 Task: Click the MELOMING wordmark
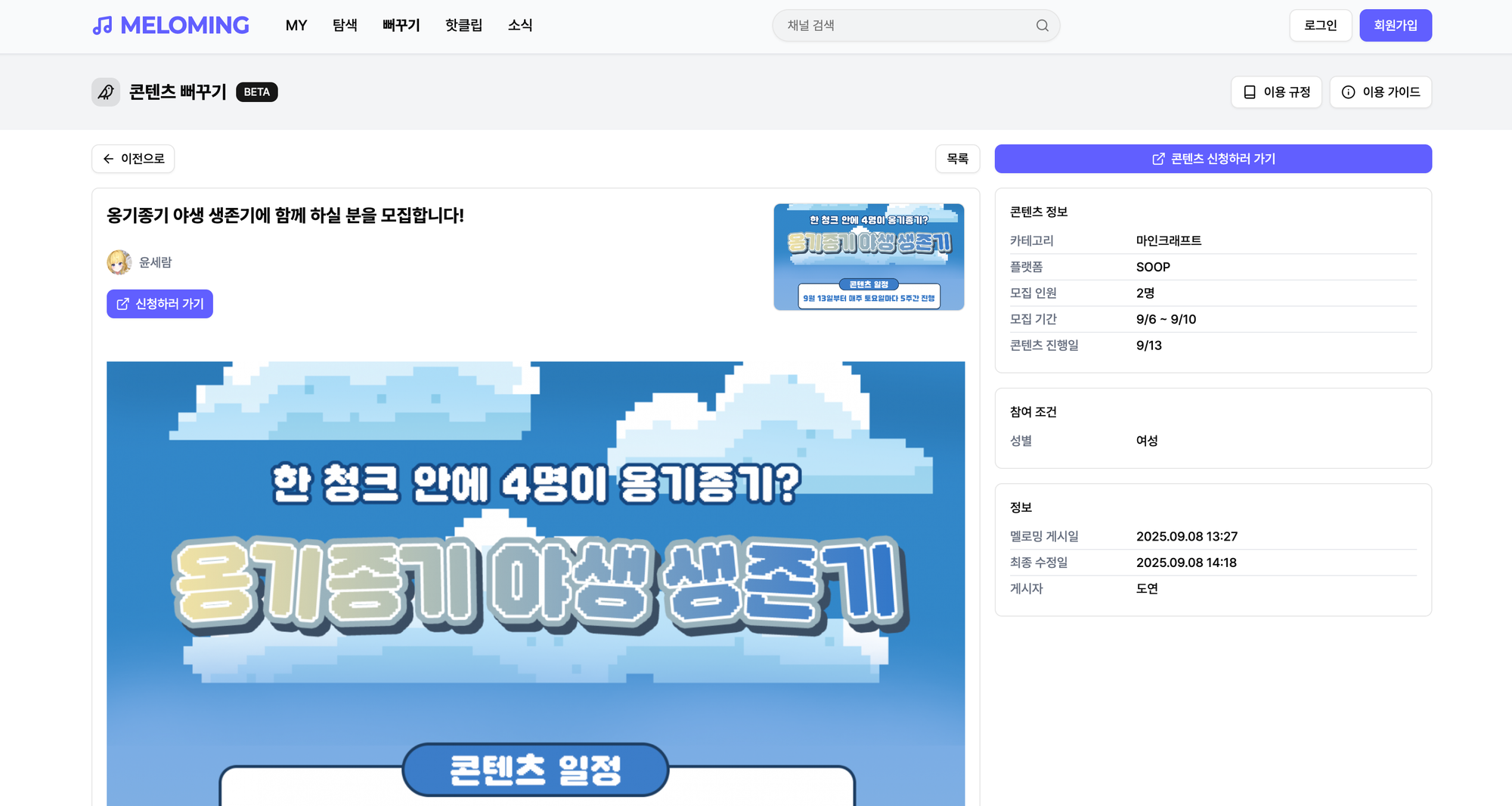[x=184, y=26]
